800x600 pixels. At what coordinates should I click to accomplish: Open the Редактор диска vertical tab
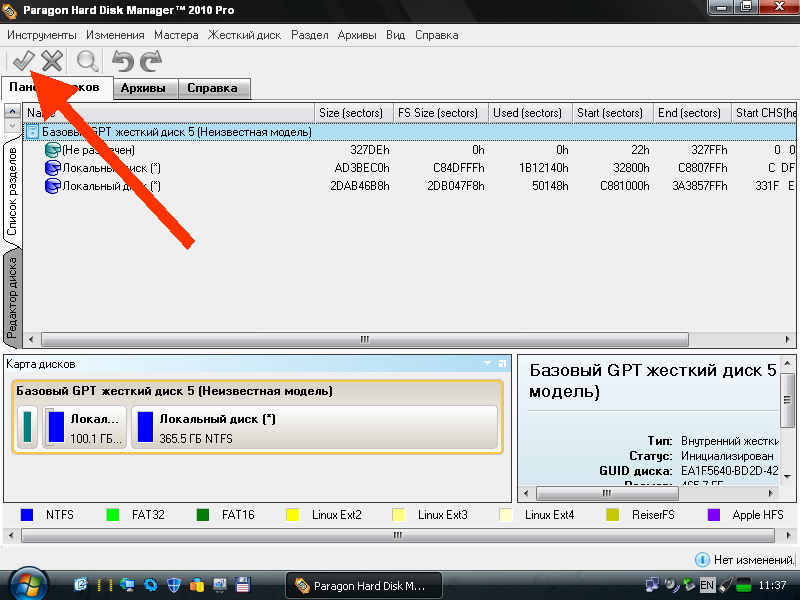click(x=12, y=295)
